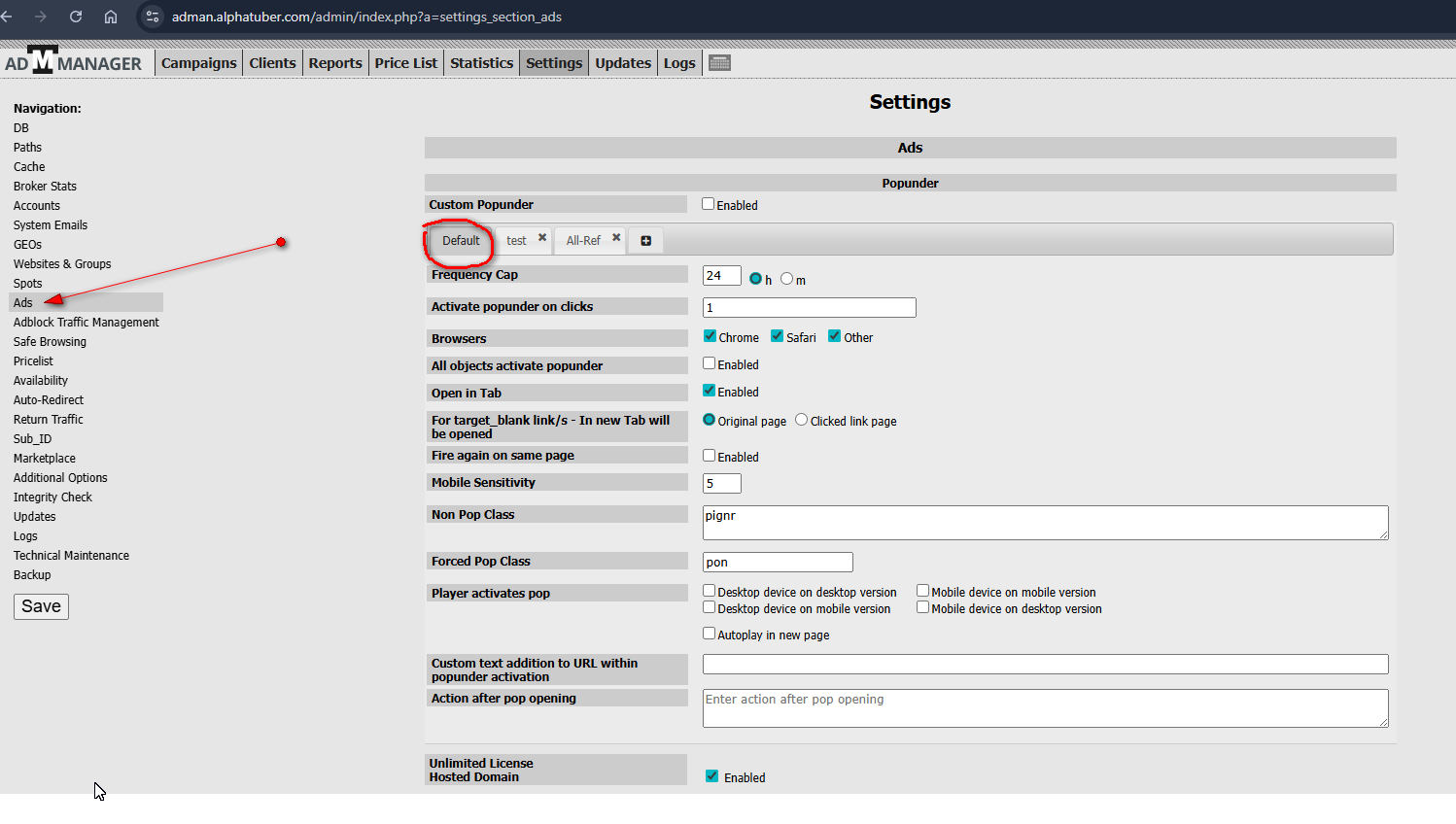The height and width of the screenshot is (824, 1456).
Task: Choose 'Clicked link page' radio option
Action: point(801,420)
